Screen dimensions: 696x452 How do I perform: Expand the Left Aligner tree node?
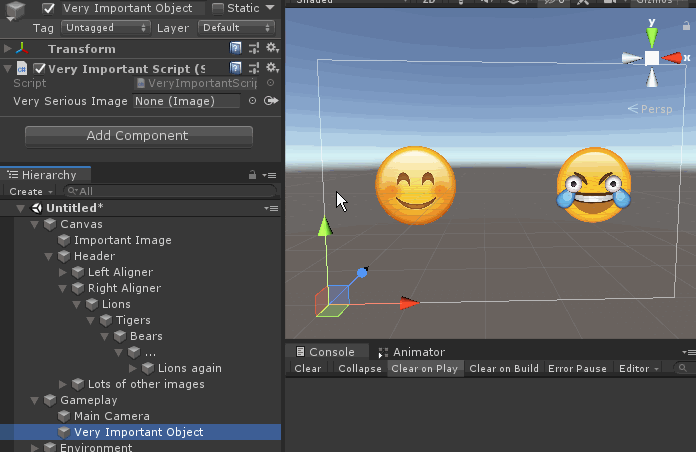[x=63, y=272]
